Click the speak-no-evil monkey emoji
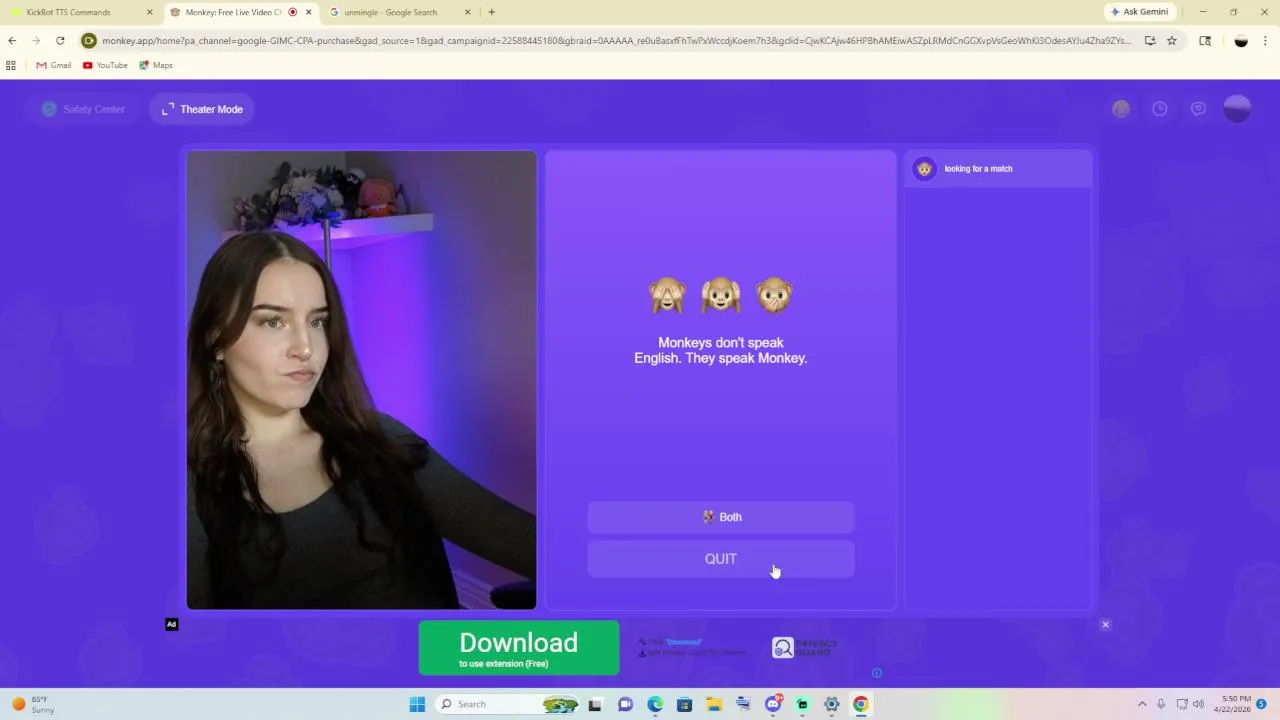Image resolution: width=1280 pixels, height=720 pixels. pos(774,295)
